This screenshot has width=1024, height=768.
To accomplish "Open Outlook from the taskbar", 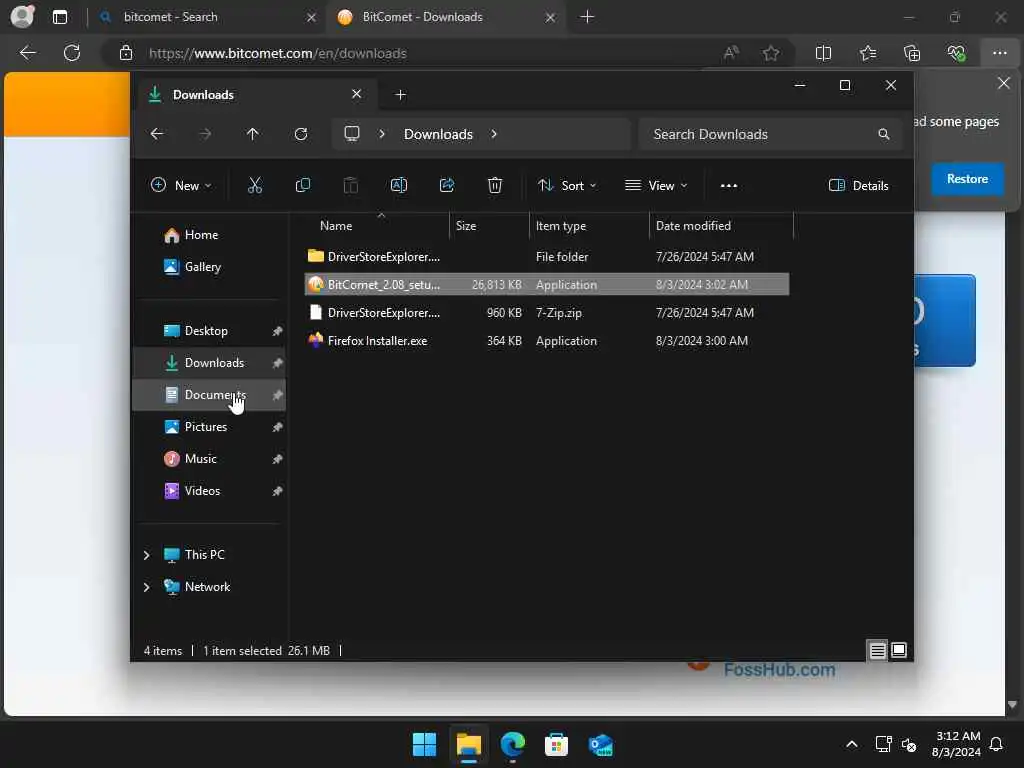I will (x=600, y=744).
